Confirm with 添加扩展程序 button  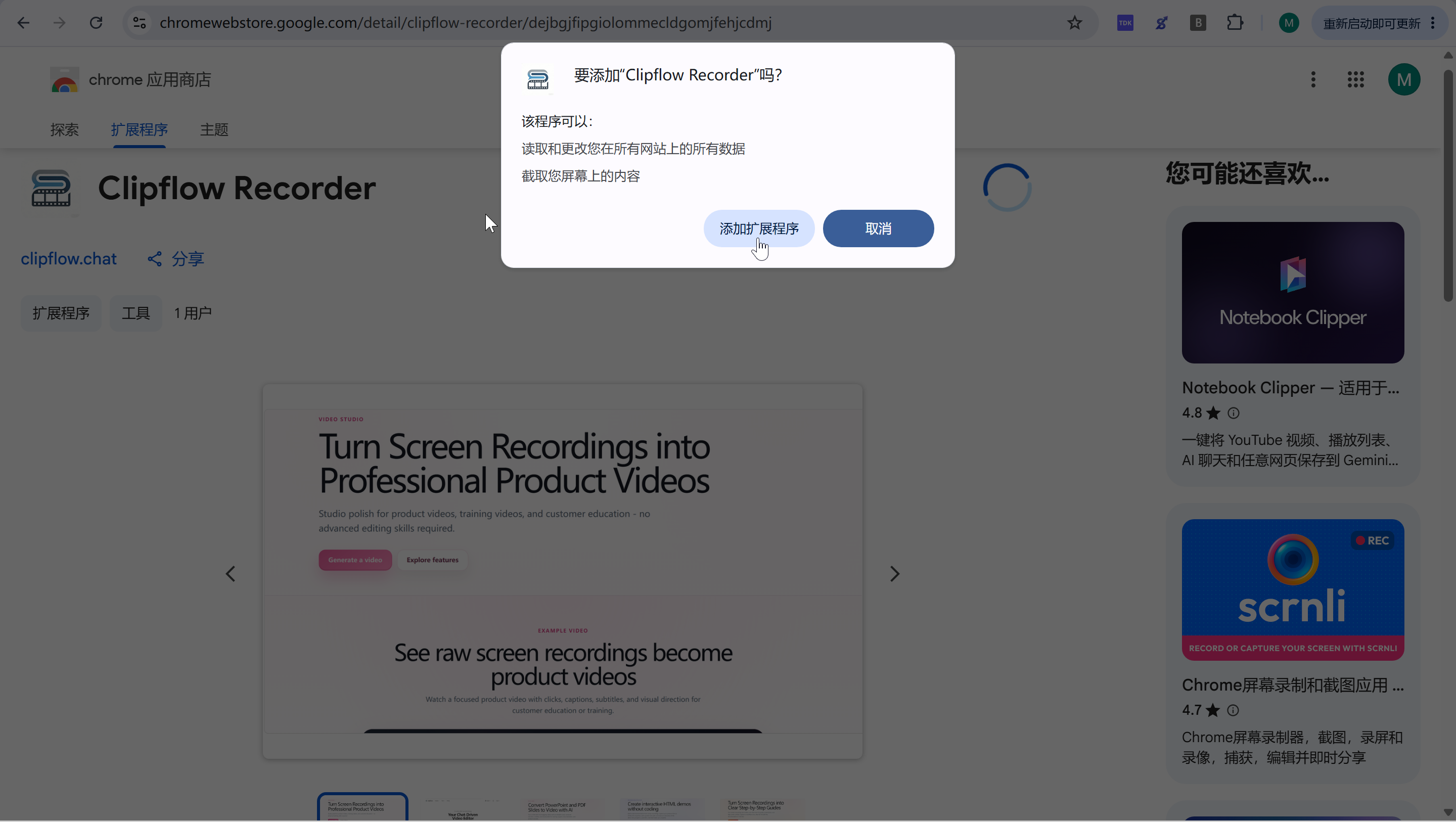click(758, 229)
